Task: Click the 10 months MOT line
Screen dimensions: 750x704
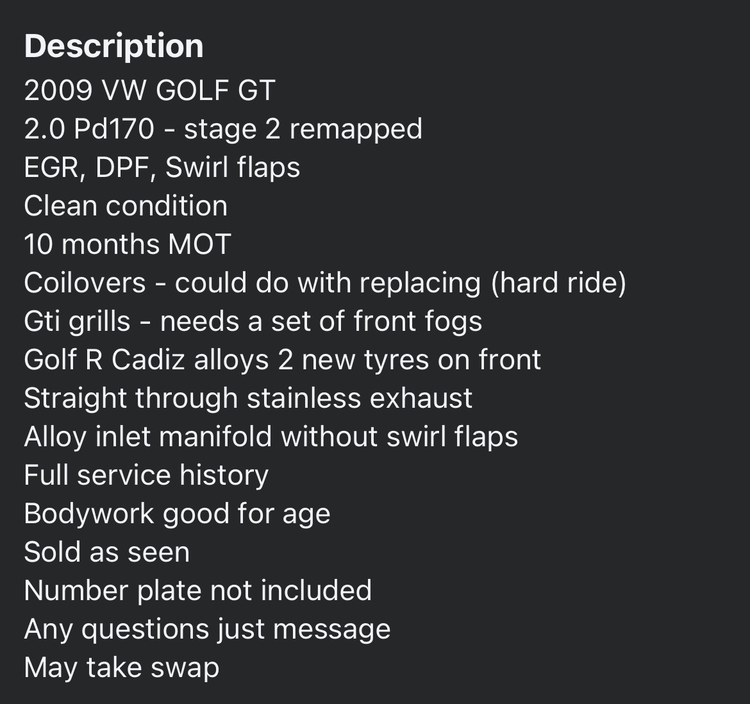Action: 128,244
